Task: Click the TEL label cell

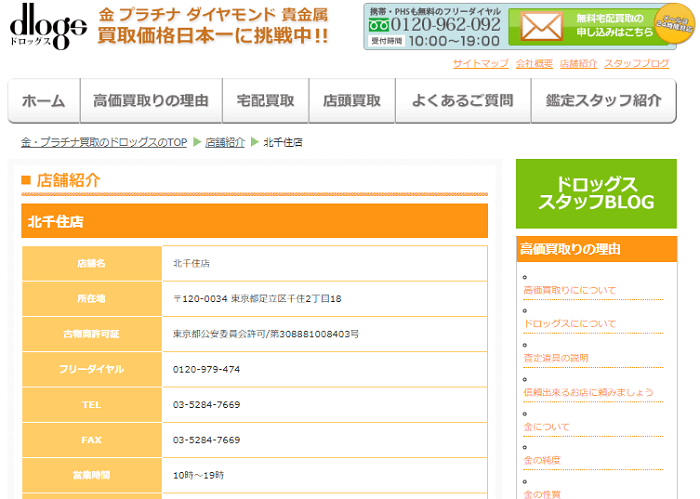Action: [92, 404]
